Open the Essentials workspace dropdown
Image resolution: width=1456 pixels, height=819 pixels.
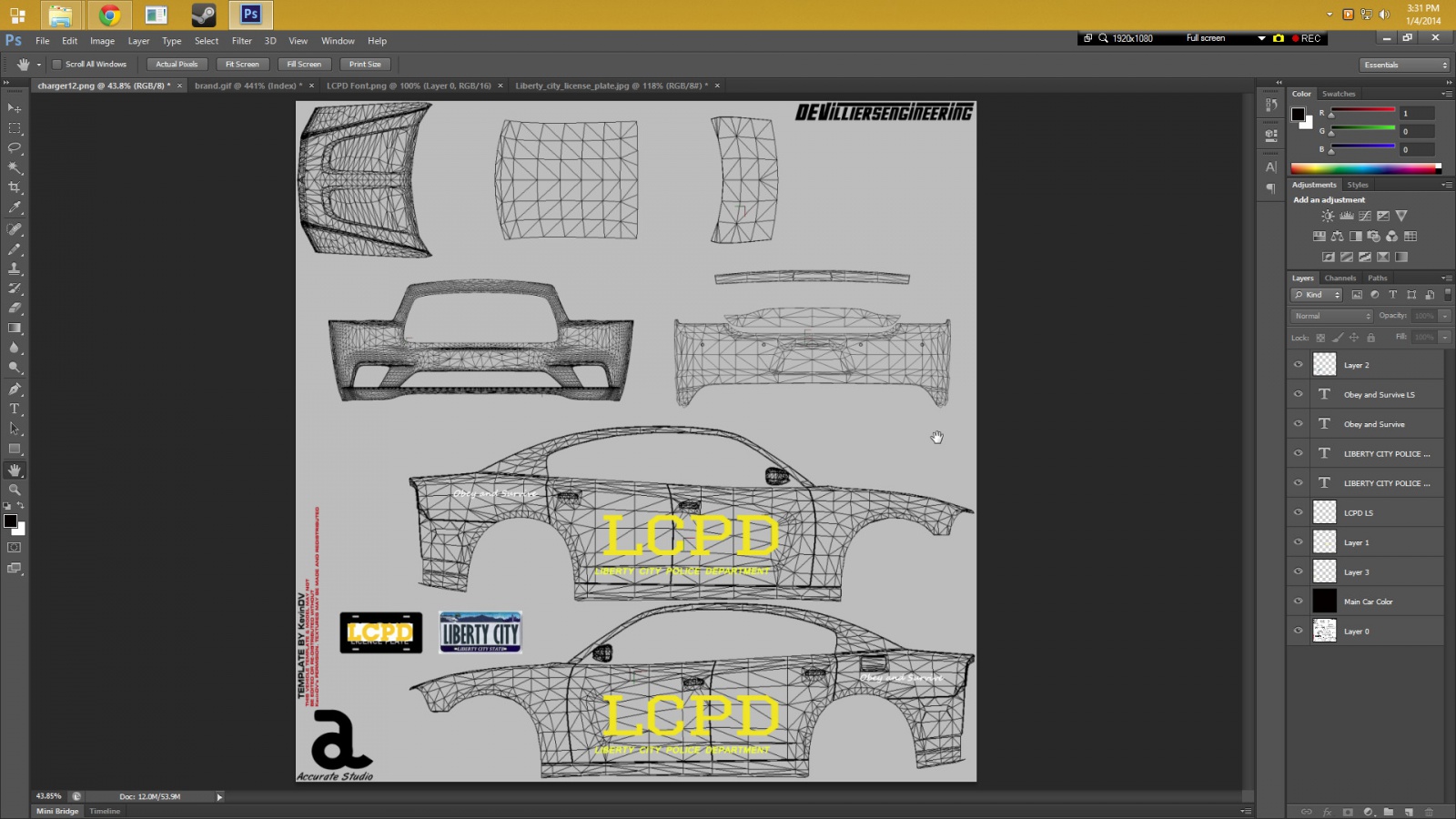coord(1405,65)
